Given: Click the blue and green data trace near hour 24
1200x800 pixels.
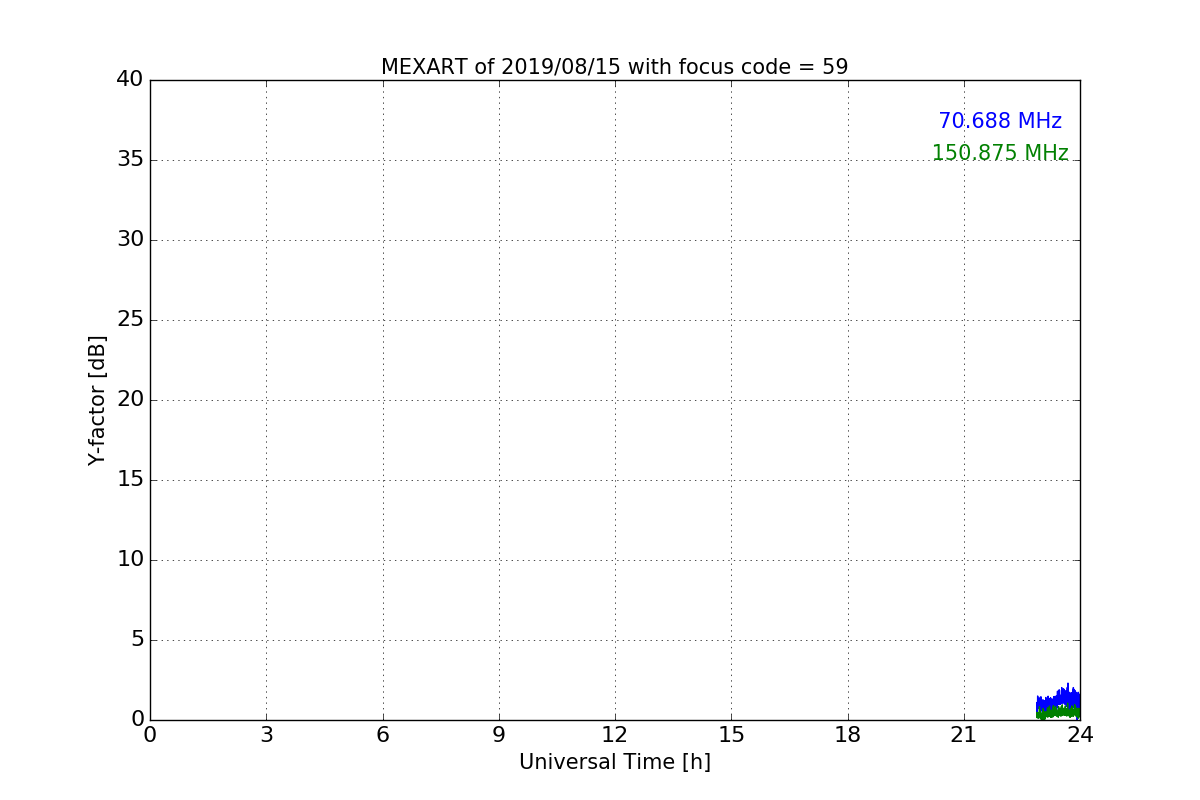Looking at the screenshot, I should pyautogui.click(x=1058, y=703).
